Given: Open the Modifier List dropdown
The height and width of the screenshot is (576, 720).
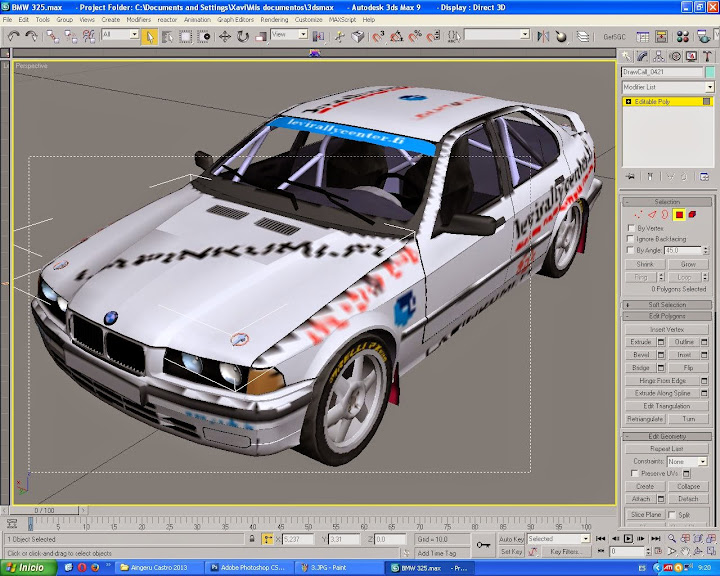Looking at the screenshot, I should pos(668,87).
